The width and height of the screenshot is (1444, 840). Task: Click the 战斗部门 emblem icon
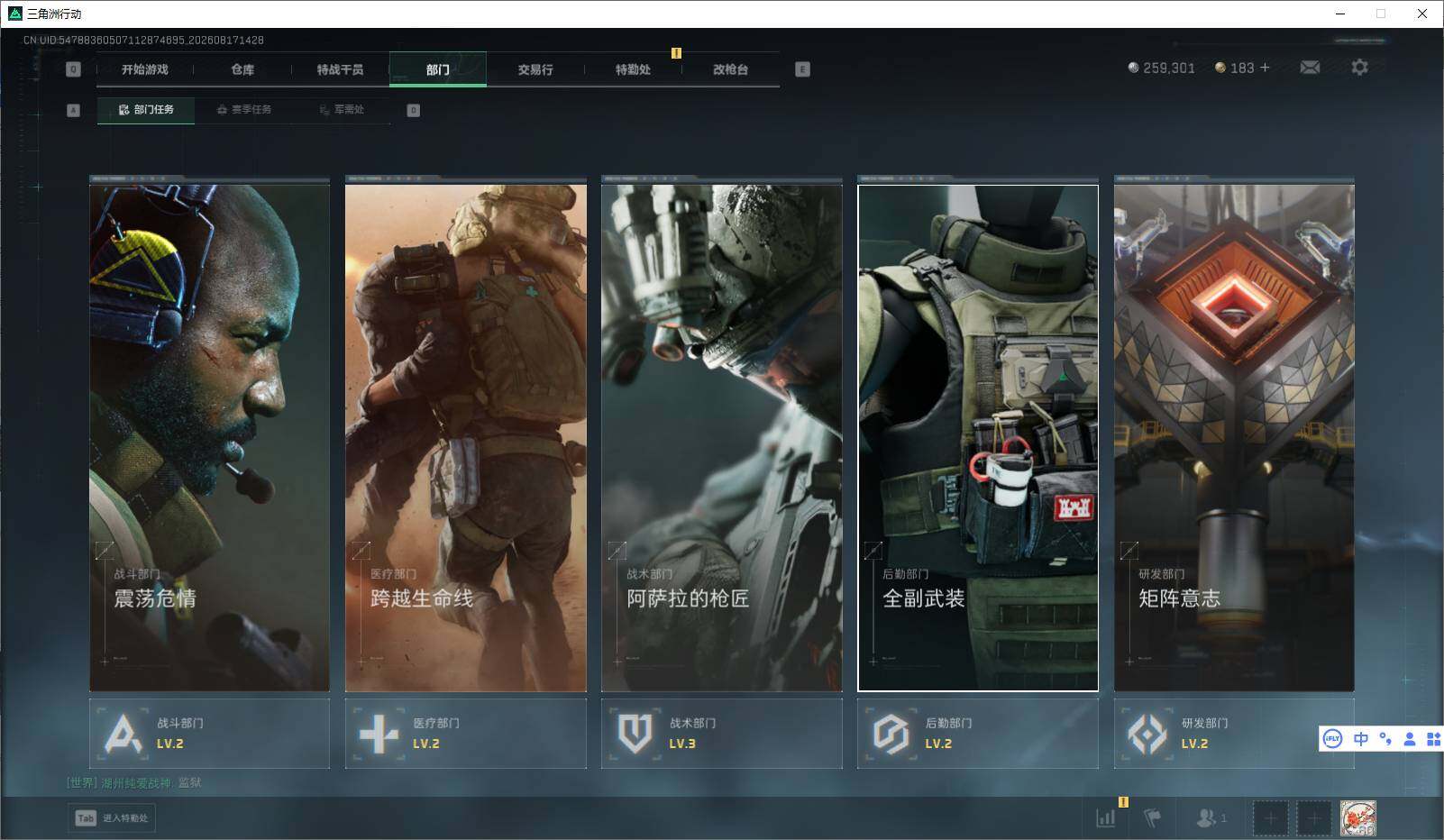click(x=123, y=734)
